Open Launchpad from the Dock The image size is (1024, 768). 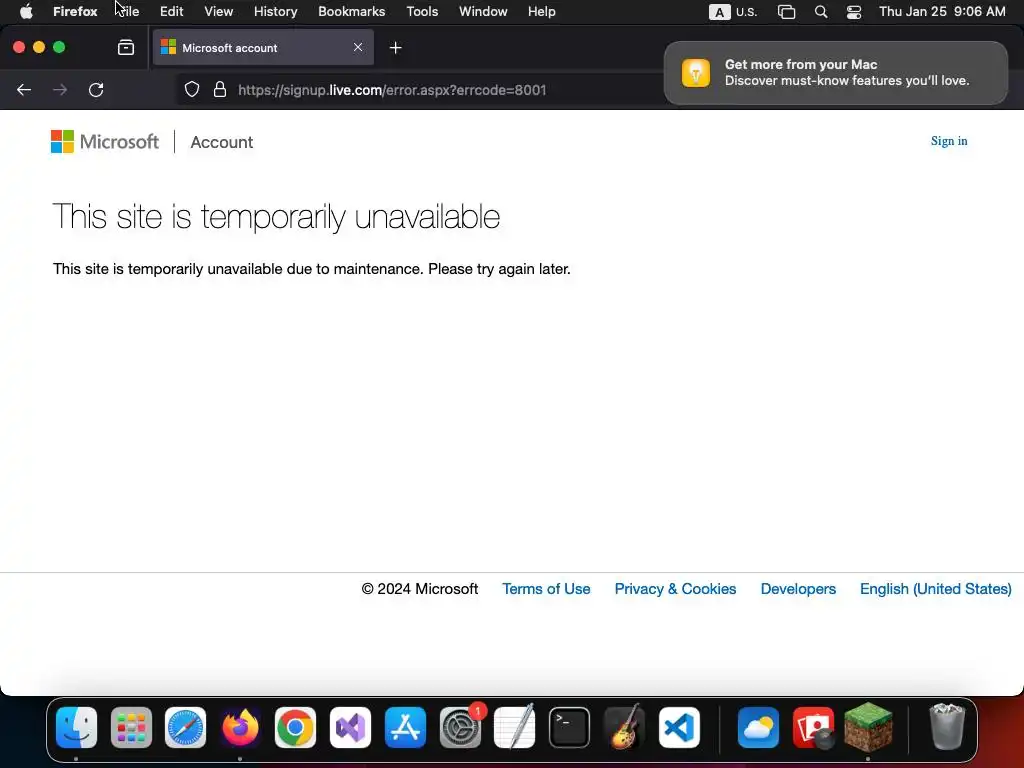[x=131, y=727]
